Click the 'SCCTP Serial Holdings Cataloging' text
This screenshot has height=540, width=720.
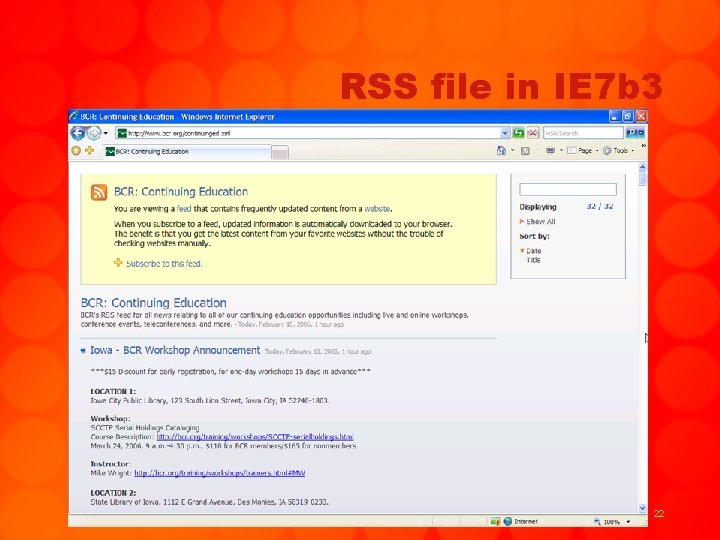tap(145, 428)
